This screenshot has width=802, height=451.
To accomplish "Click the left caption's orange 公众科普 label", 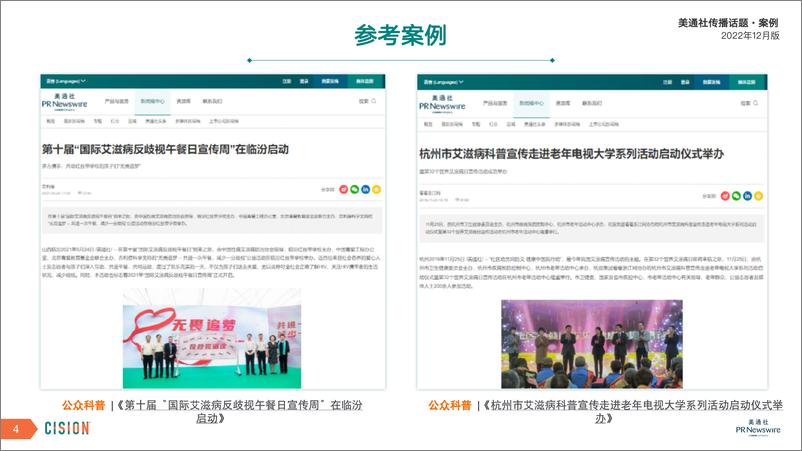I will 83,405.
